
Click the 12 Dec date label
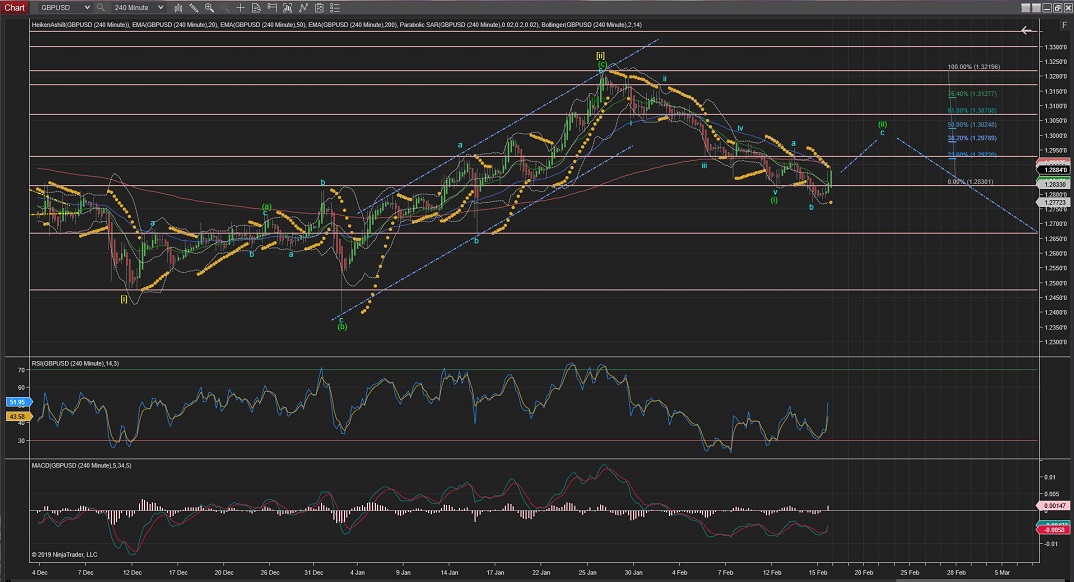(132, 572)
